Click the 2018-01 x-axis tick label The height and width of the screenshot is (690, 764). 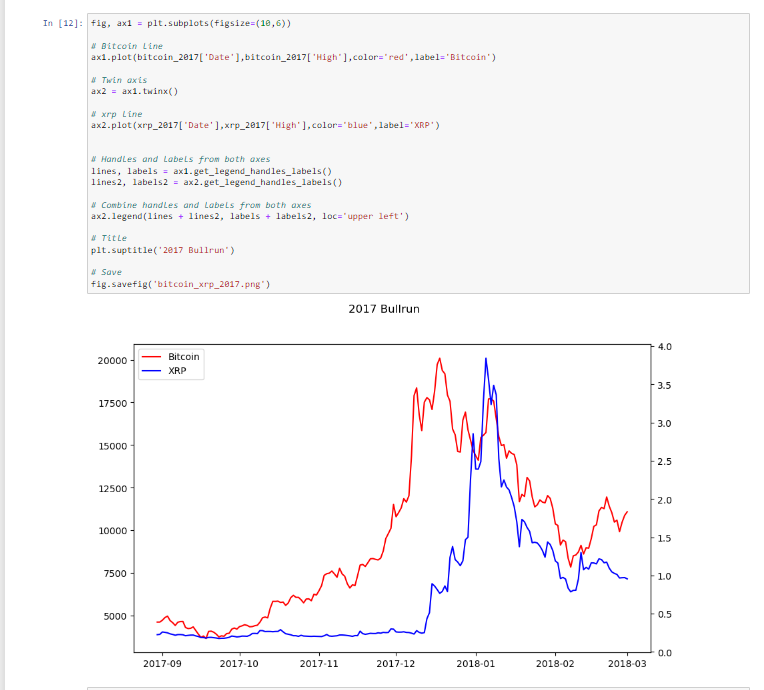pyautogui.click(x=475, y=663)
